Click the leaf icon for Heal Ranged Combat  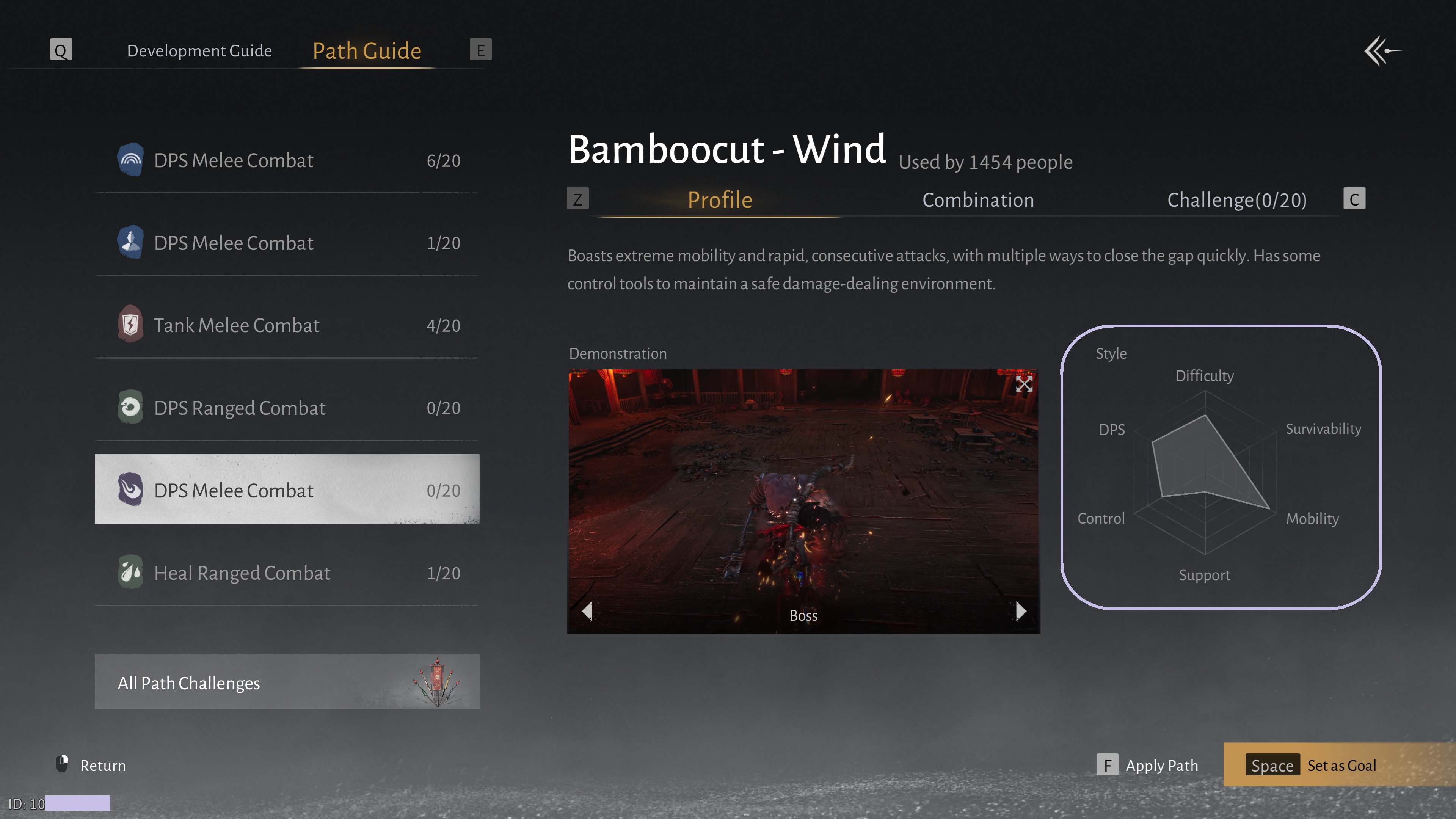pyautogui.click(x=130, y=572)
